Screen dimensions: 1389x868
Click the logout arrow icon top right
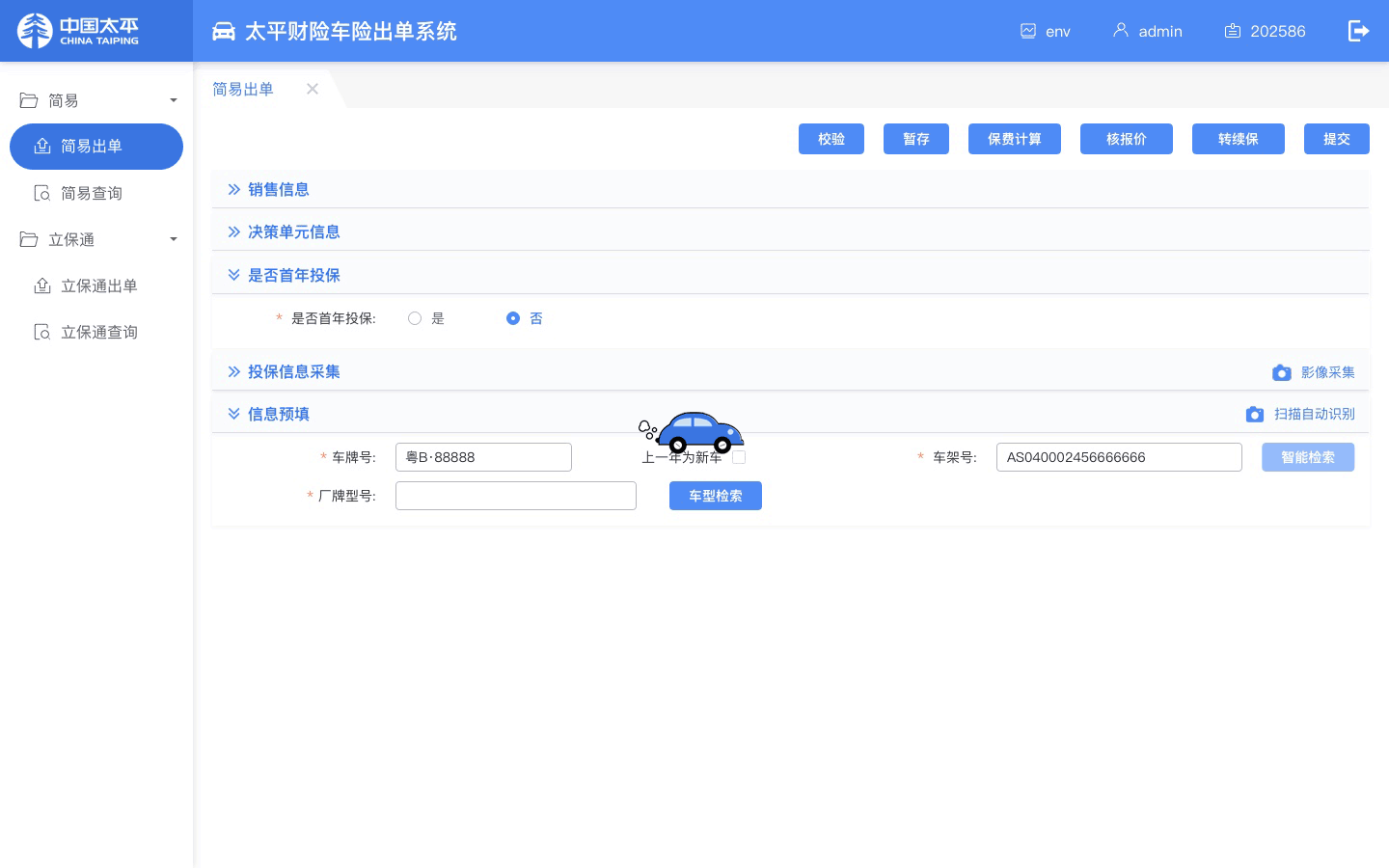1360,31
